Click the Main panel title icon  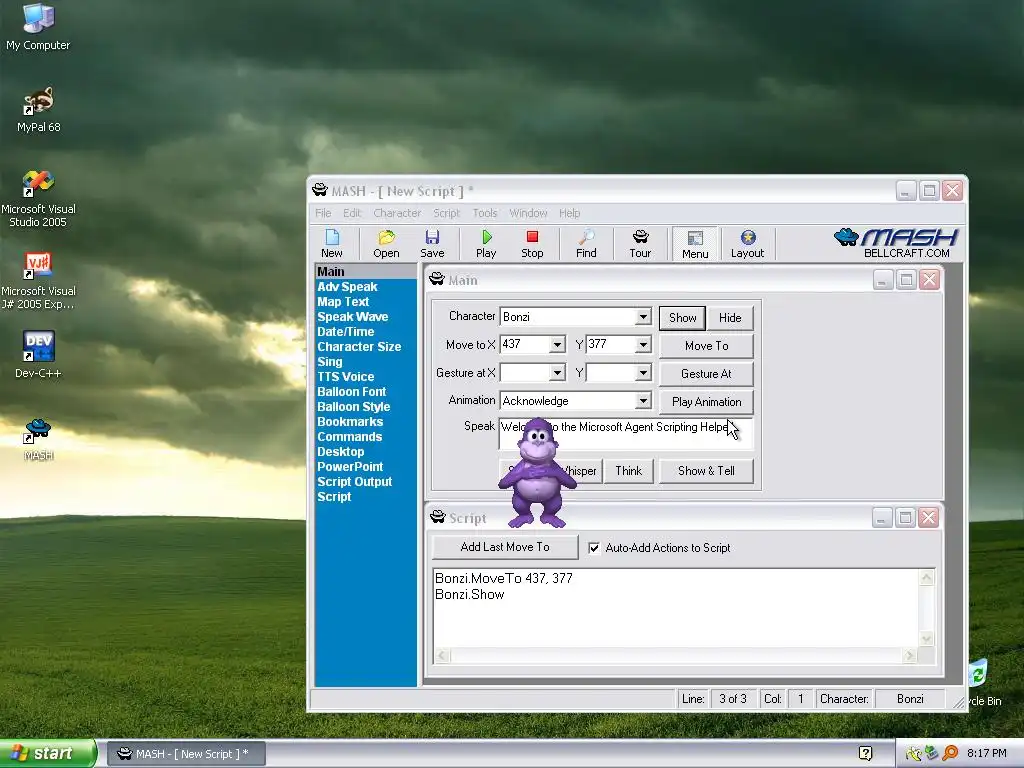[x=437, y=280]
